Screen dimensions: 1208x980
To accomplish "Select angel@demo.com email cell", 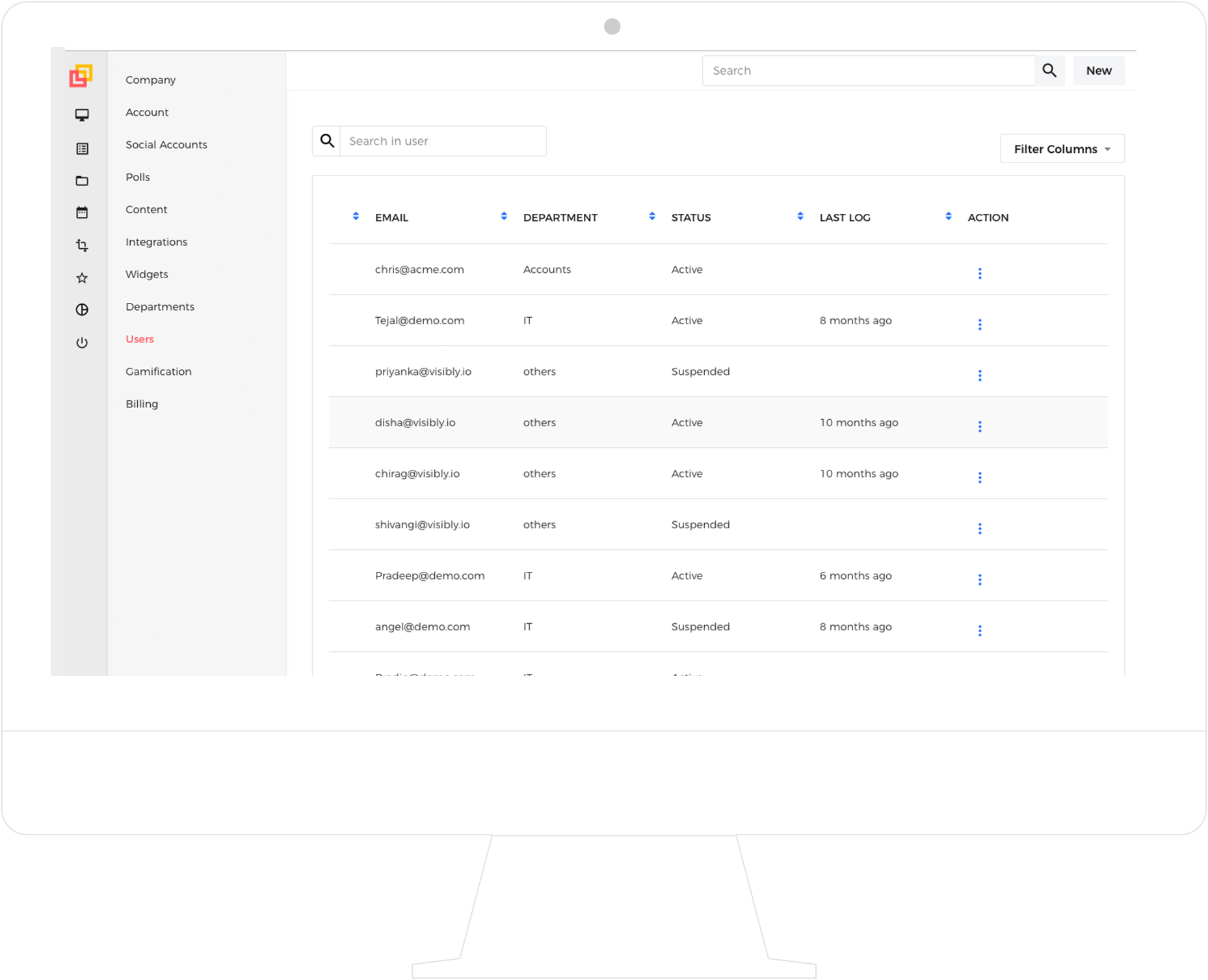I will coord(423,626).
